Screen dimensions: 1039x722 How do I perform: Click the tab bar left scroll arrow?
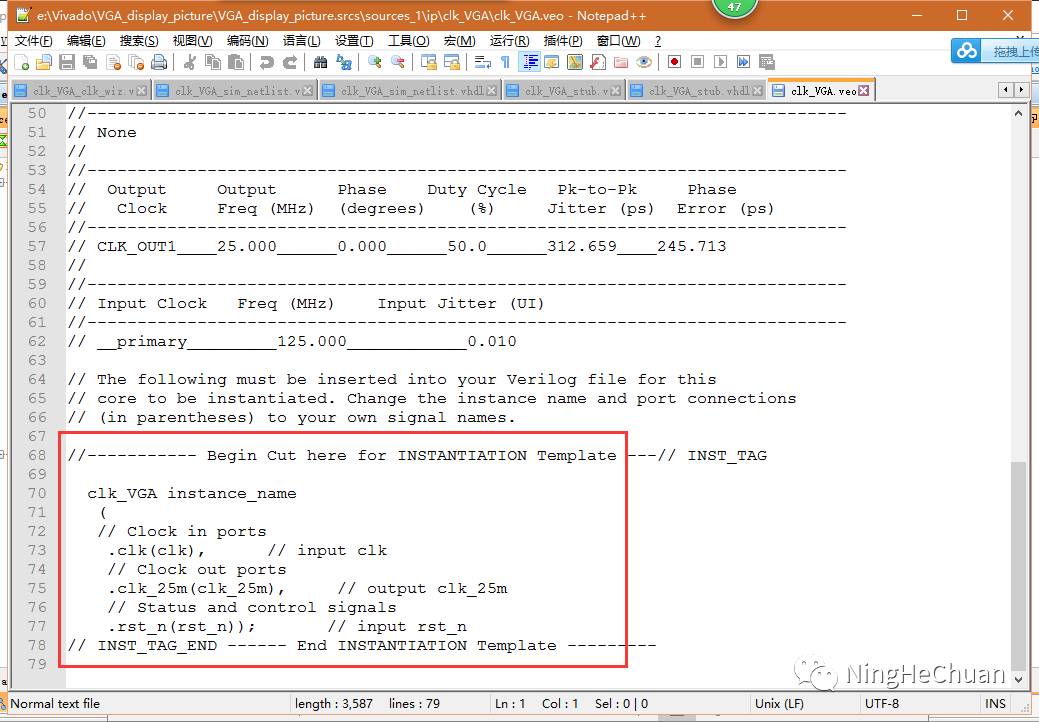tap(1007, 90)
